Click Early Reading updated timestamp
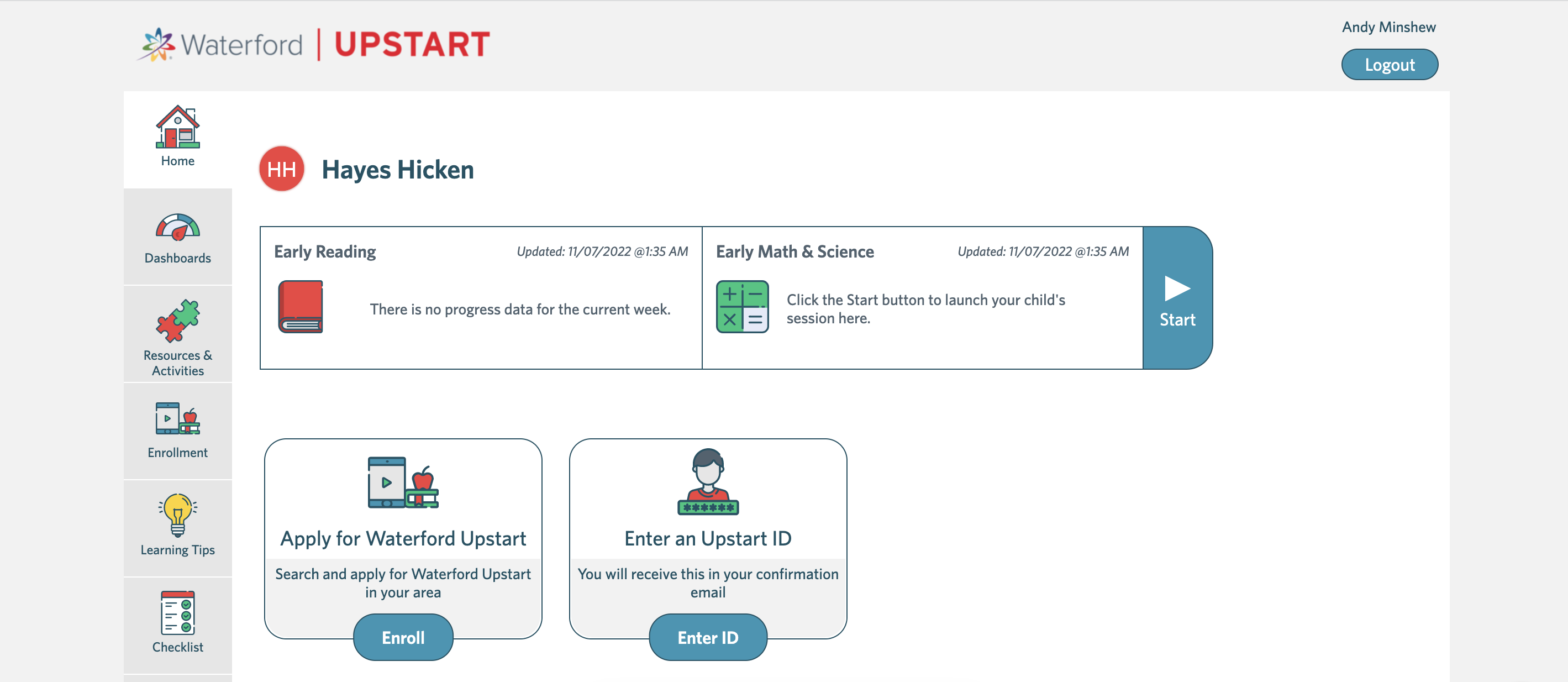Viewport: 1568px width, 682px height. pyautogui.click(x=602, y=251)
